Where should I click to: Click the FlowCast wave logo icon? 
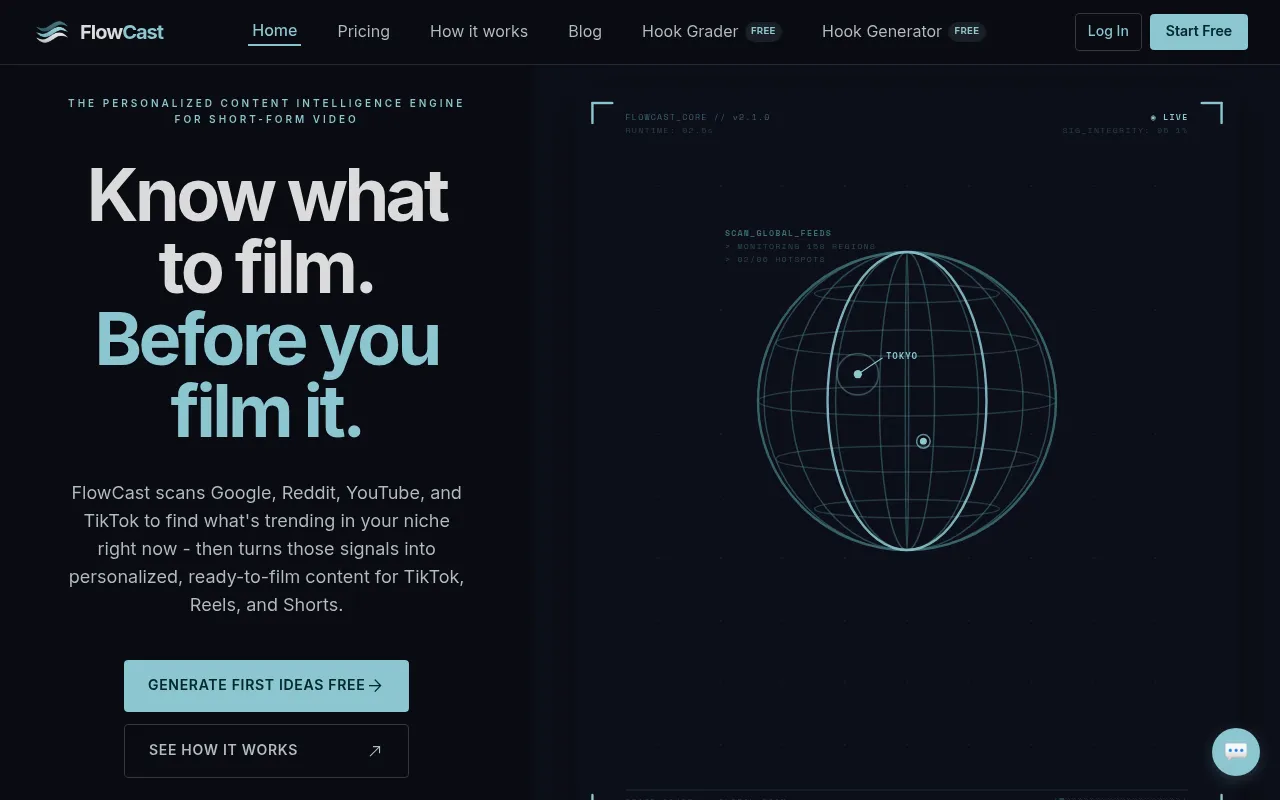tap(52, 32)
